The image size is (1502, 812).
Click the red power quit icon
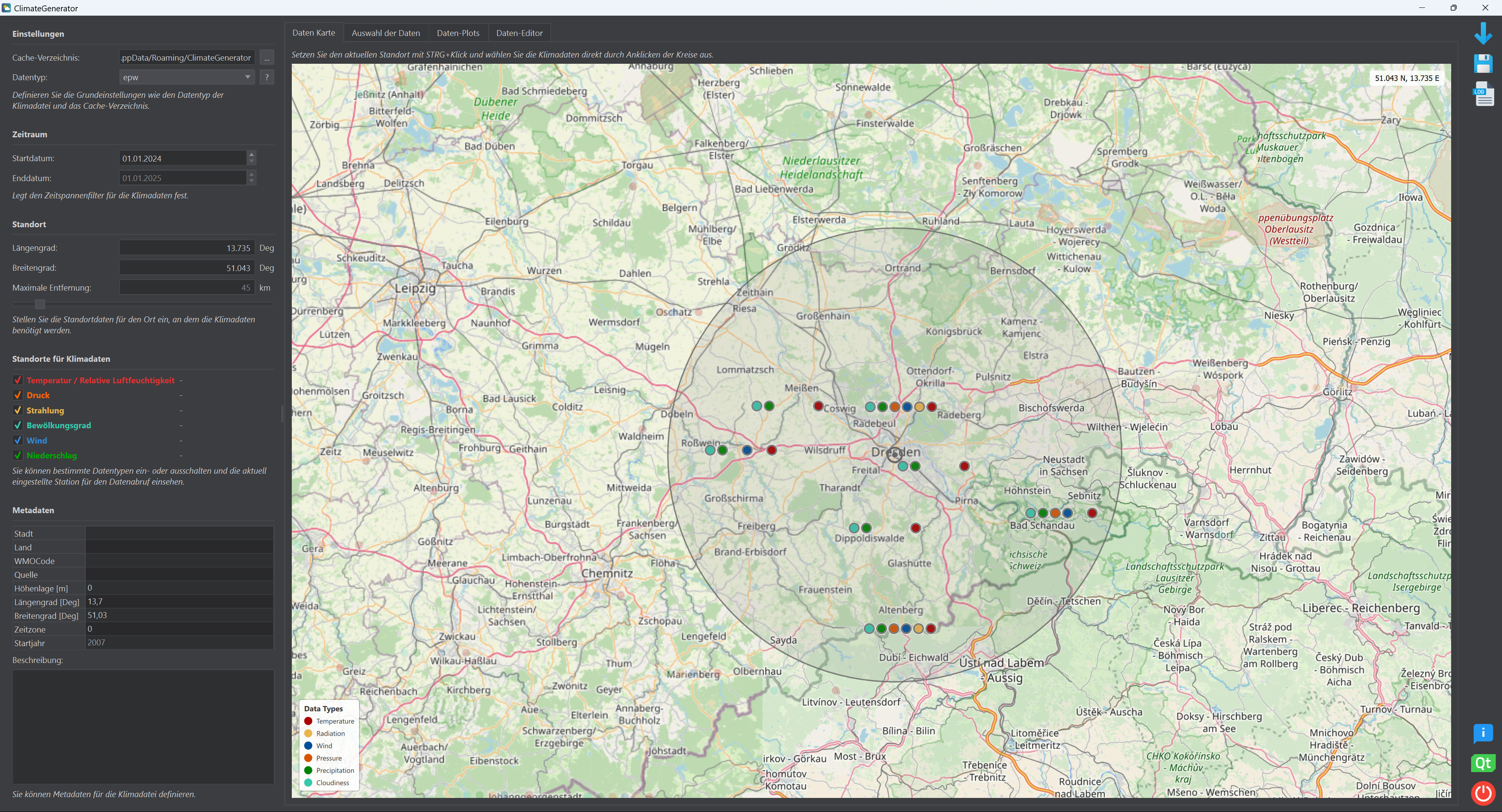[x=1483, y=793]
